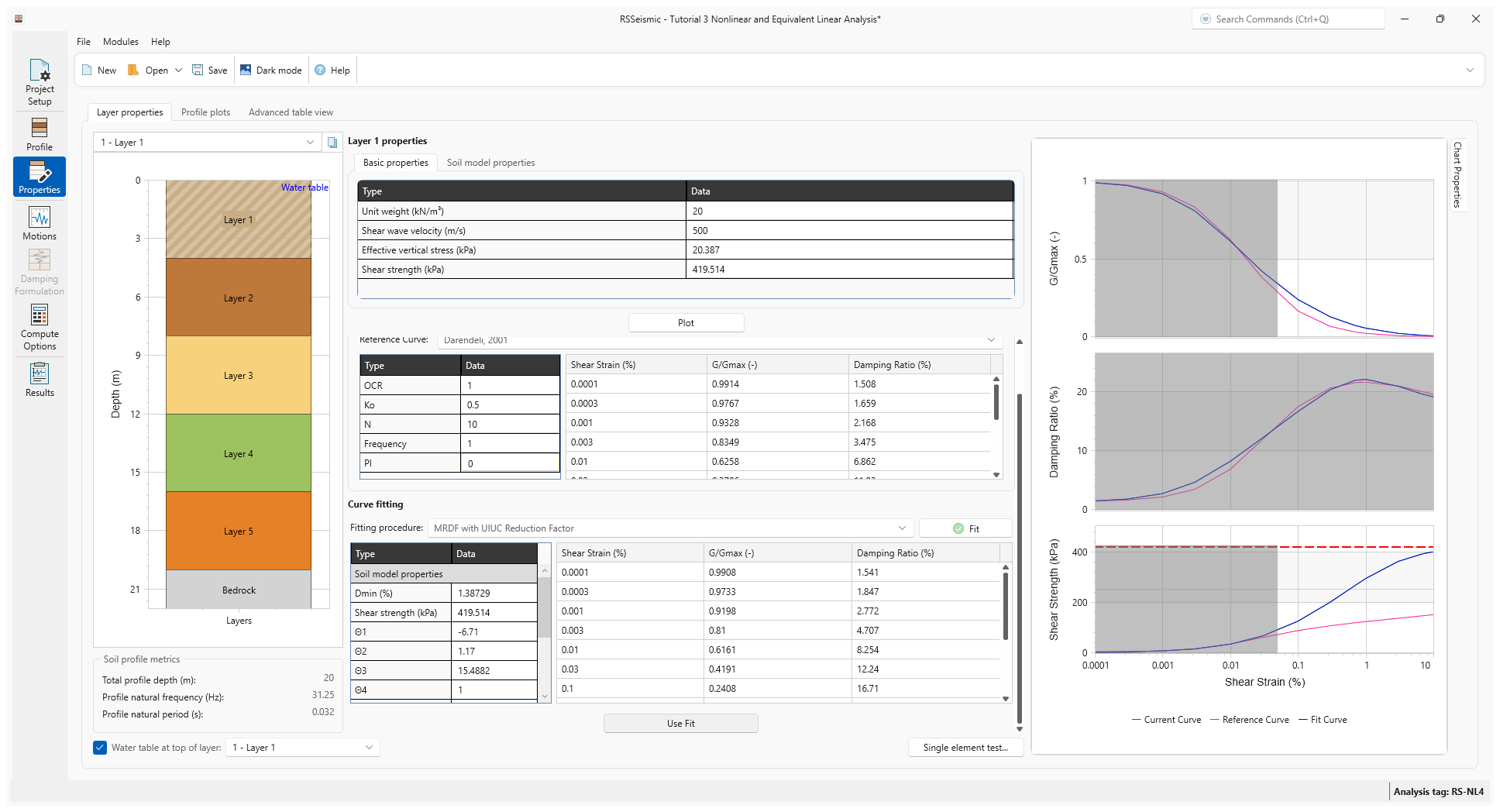Open the water table layer dropdown
The height and width of the screenshot is (812, 1500).
302,748
